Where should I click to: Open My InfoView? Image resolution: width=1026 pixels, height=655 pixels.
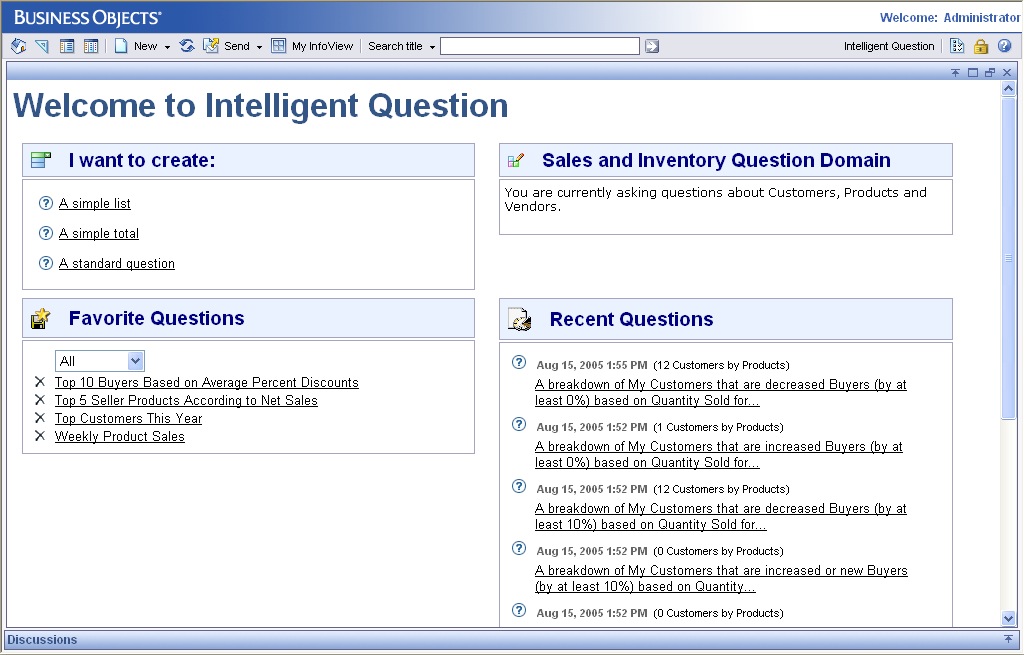coord(323,46)
